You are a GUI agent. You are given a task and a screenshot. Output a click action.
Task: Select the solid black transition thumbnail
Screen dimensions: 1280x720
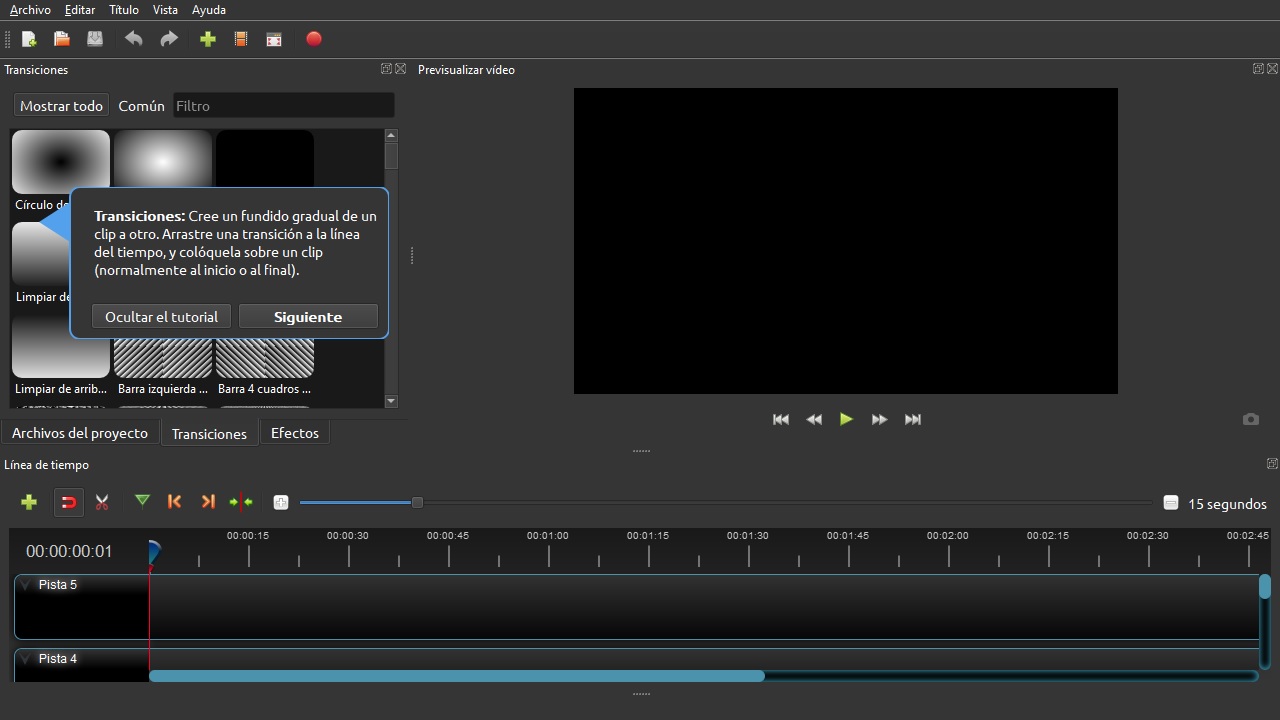click(x=265, y=159)
